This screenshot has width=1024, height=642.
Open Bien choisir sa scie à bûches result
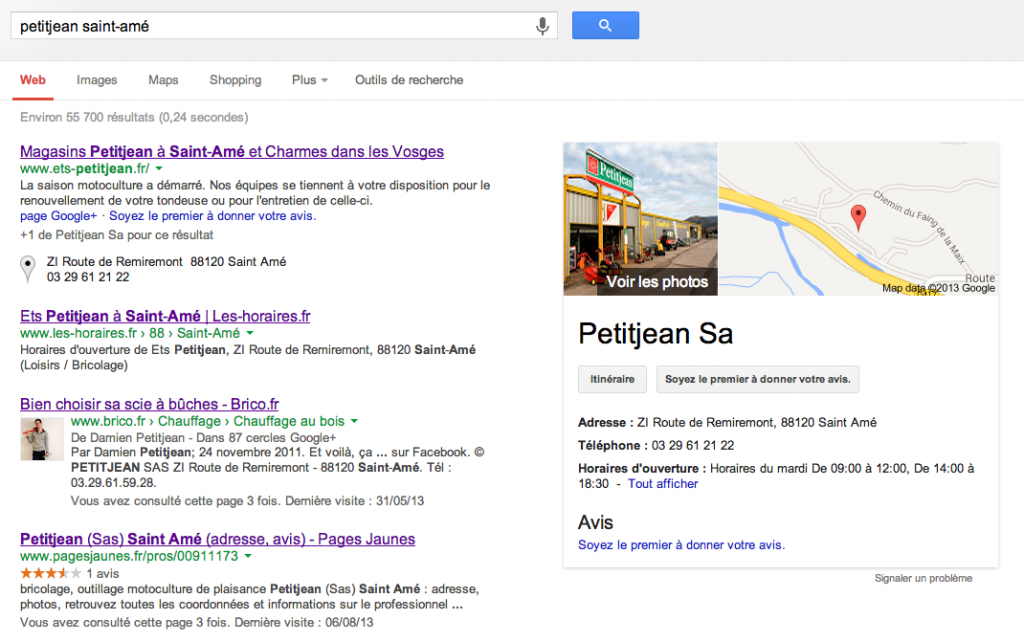[x=150, y=404]
